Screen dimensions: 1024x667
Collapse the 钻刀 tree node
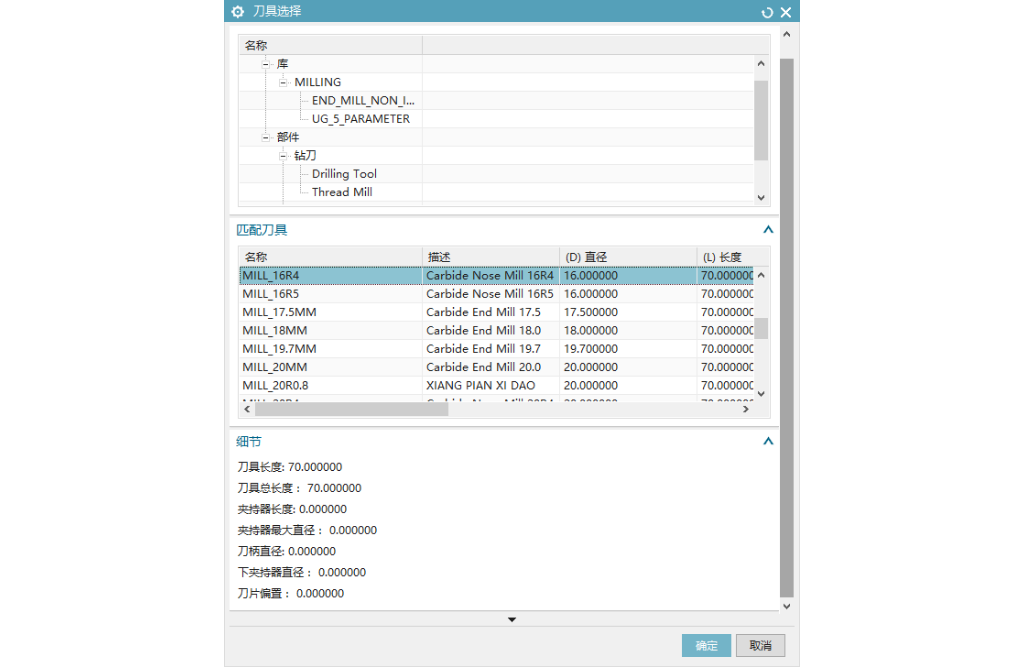284,156
